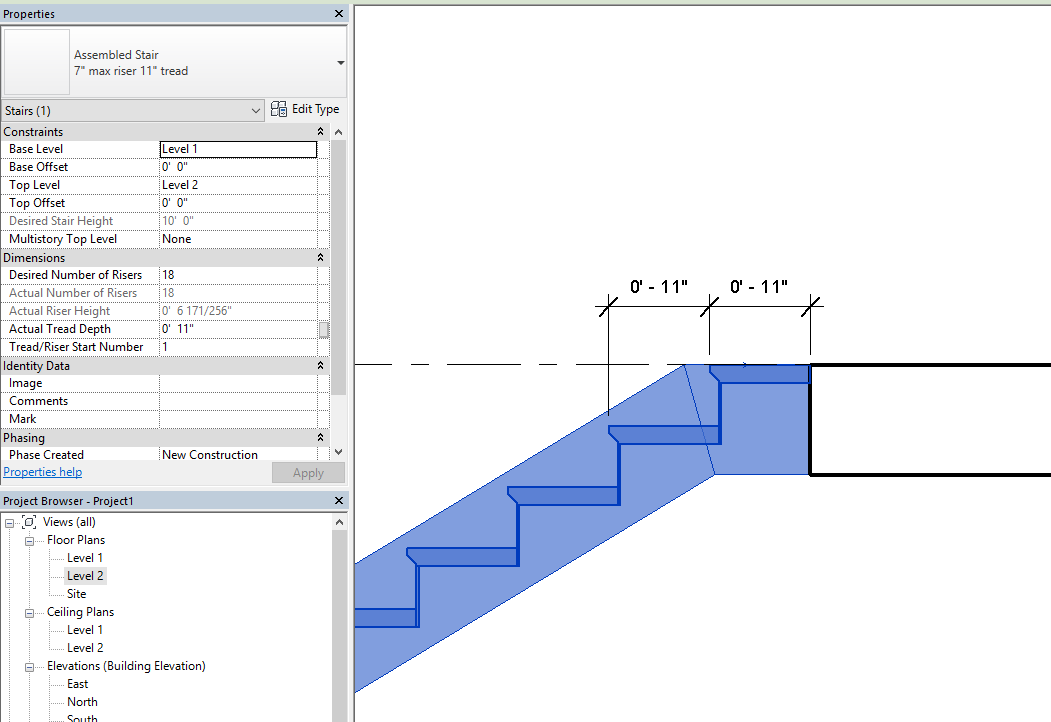The height and width of the screenshot is (722, 1051).
Task: Open Floor Plans Level 1 view
Action: pos(85,558)
